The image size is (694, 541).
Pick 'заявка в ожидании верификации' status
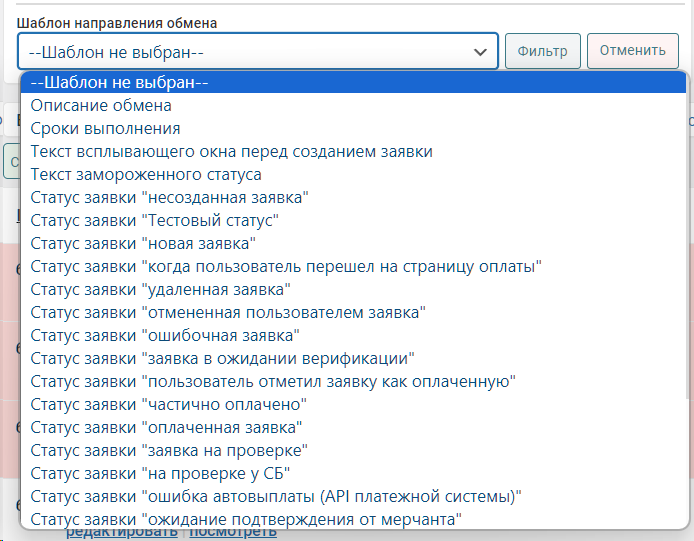(223, 358)
